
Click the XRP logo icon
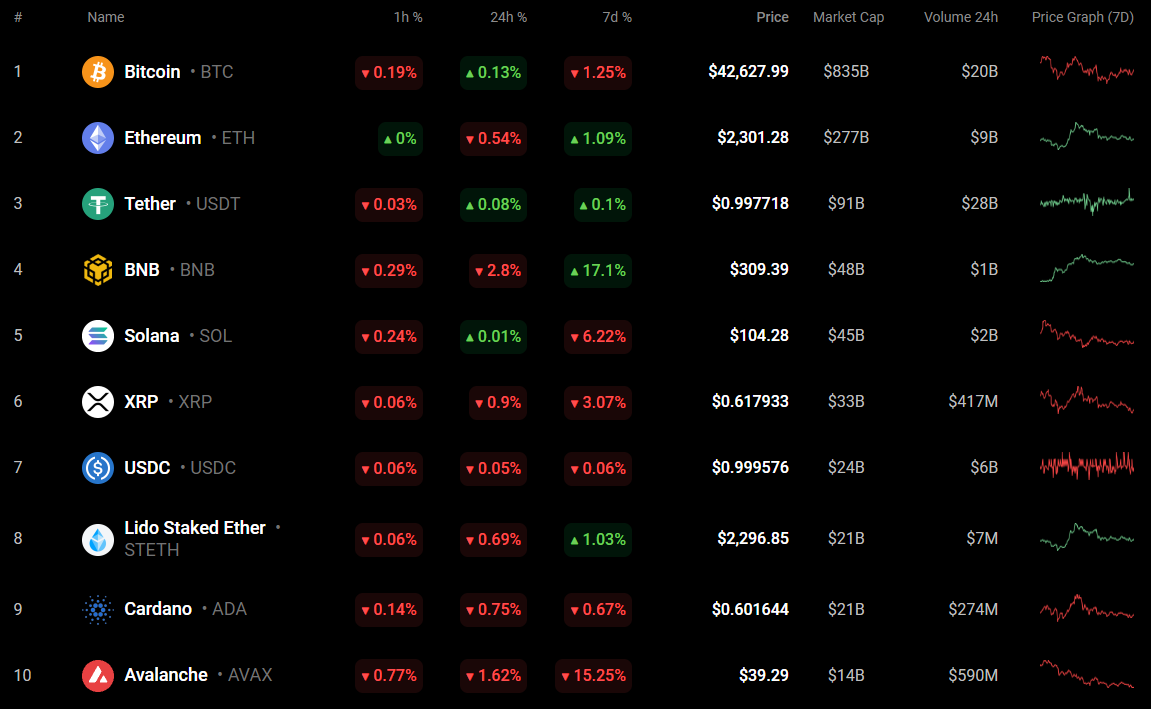(98, 402)
